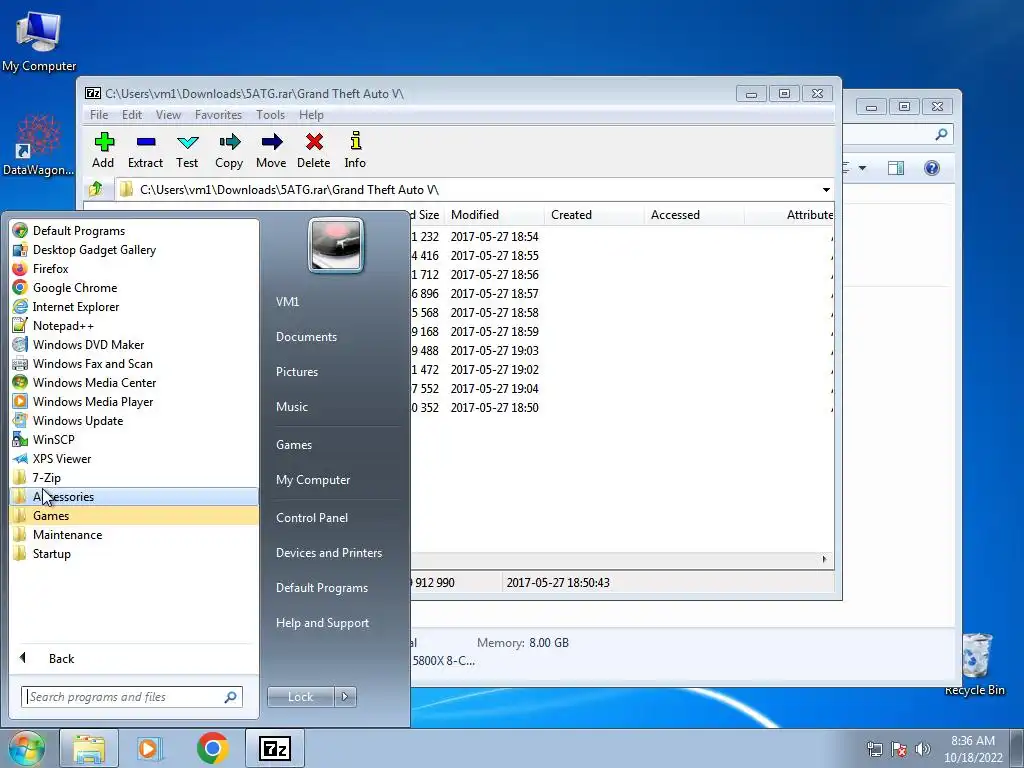Open the view options dropdown in Explorer window

click(862, 168)
